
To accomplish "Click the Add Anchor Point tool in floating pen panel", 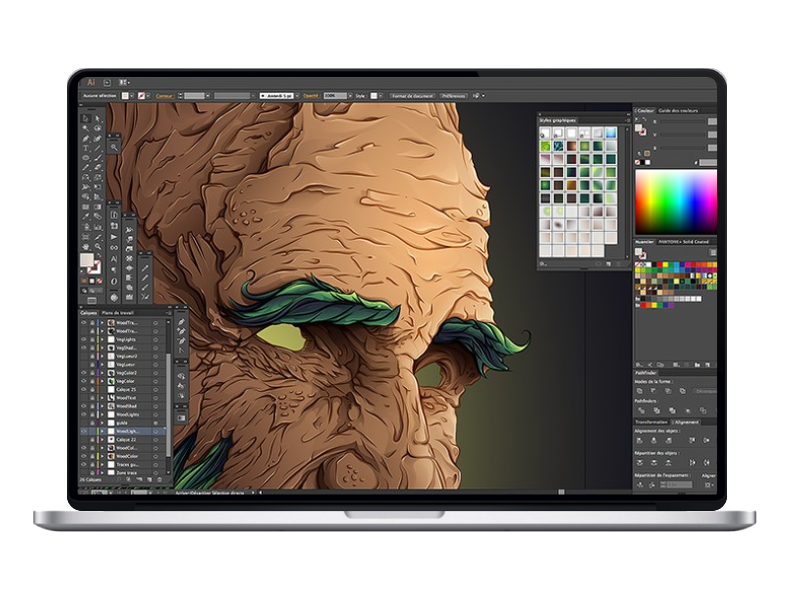I will tap(181, 331).
